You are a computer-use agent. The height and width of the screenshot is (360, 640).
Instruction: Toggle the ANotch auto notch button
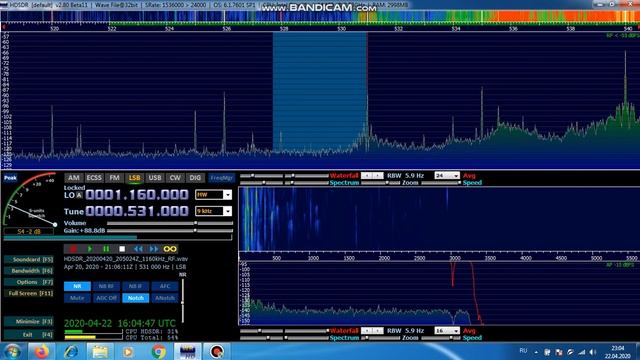click(165, 298)
